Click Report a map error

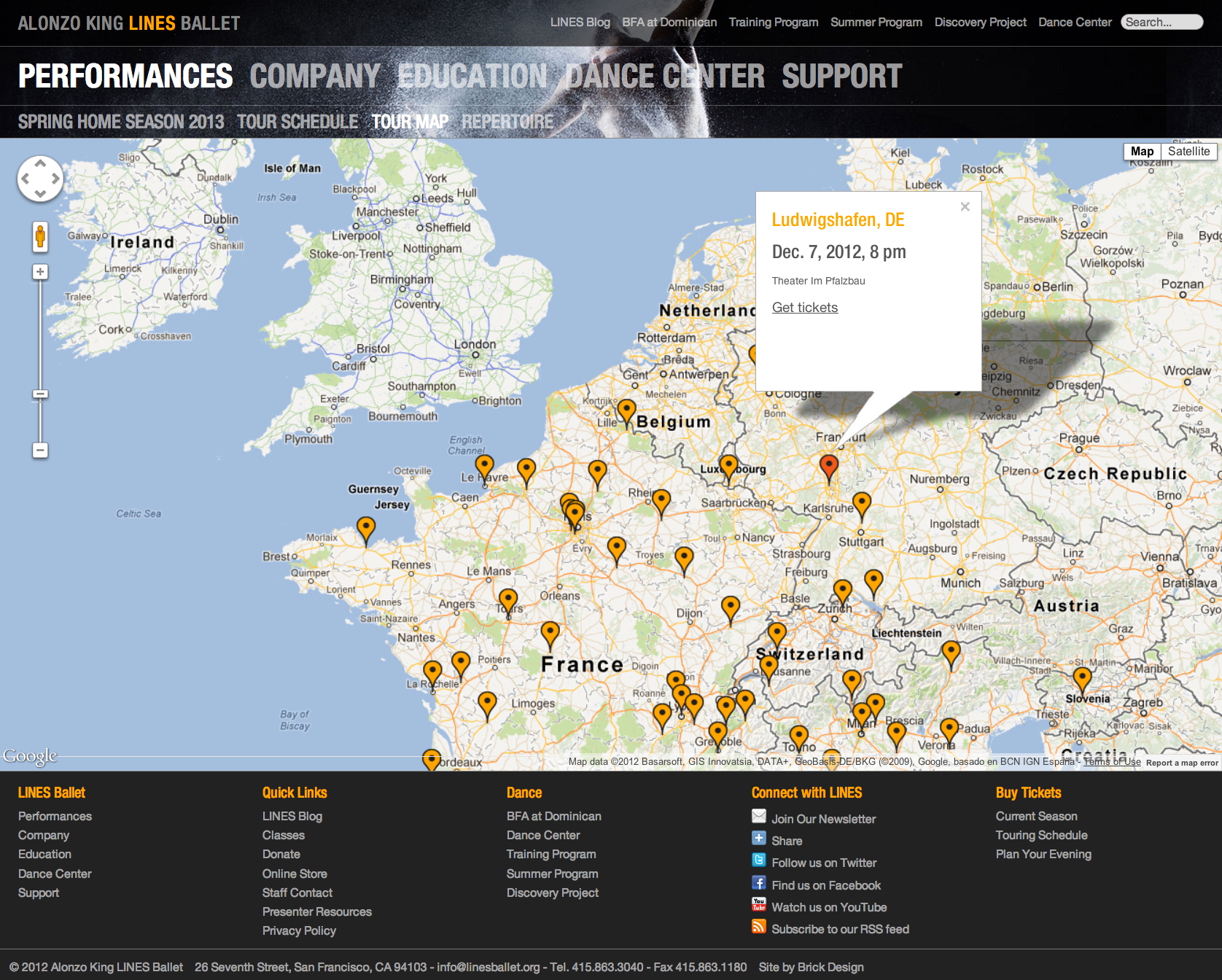(1182, 763)
